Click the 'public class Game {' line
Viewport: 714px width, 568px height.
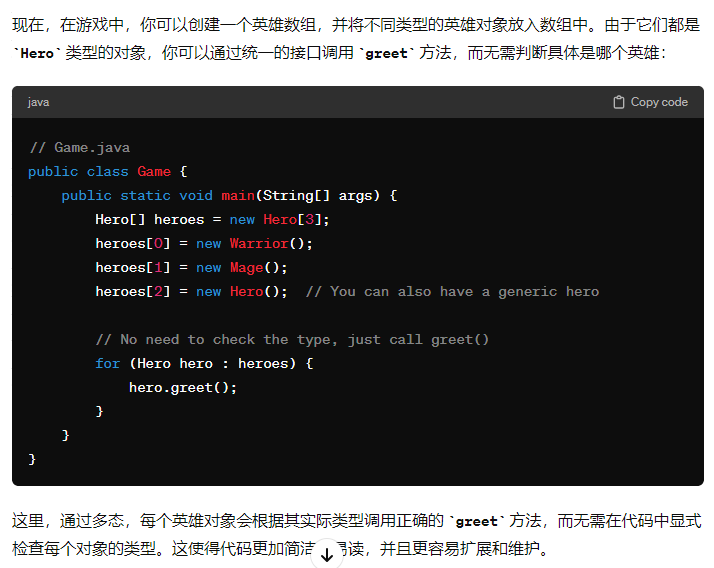[107, 172]
